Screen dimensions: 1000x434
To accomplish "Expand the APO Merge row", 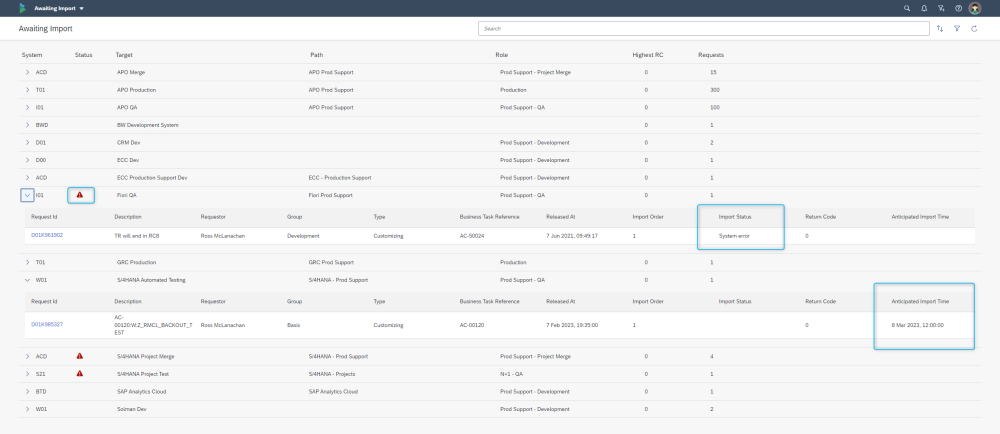I will 27,72.
